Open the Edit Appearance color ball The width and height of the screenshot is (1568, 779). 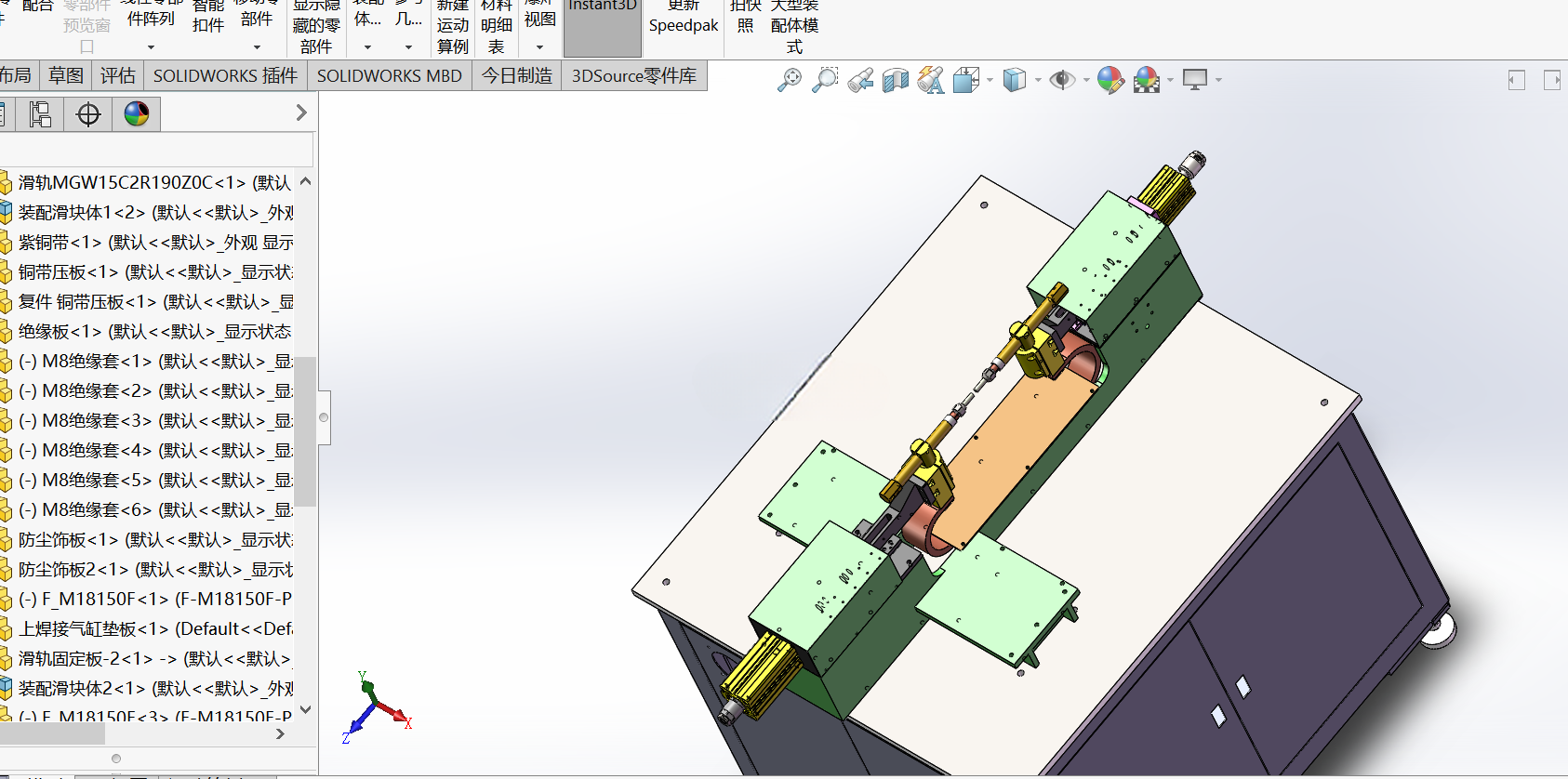[1110, 80]
